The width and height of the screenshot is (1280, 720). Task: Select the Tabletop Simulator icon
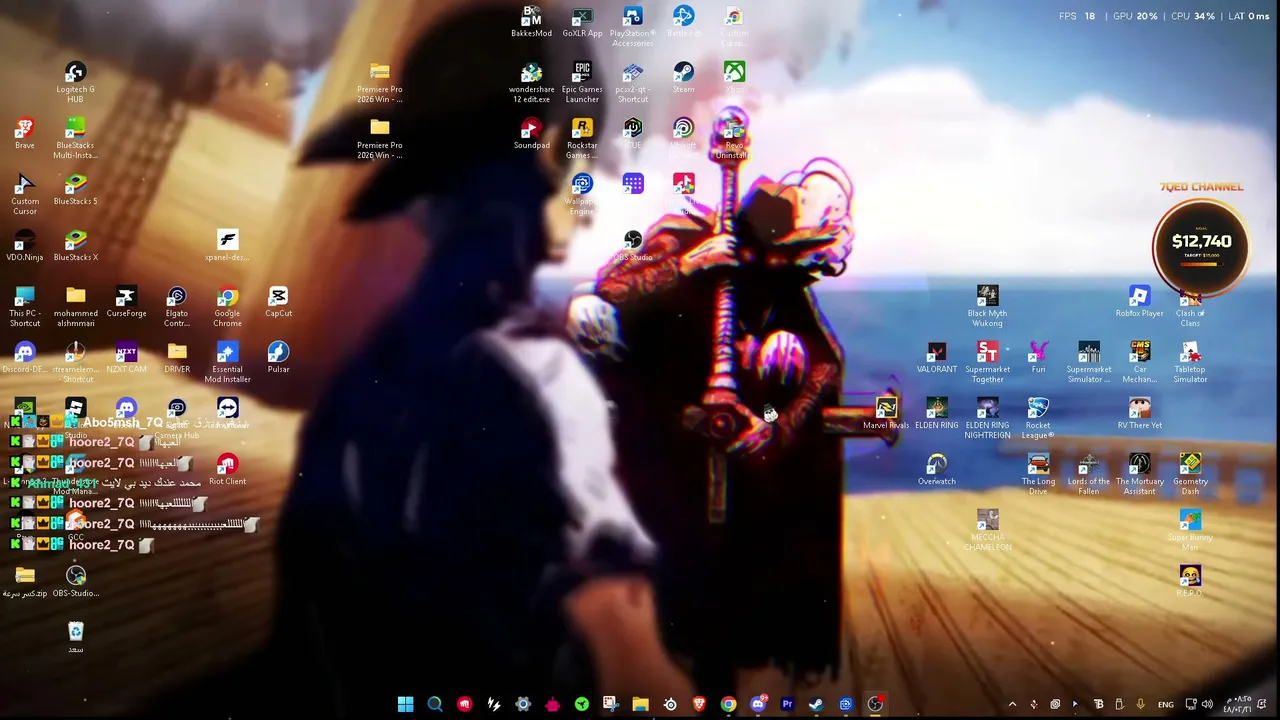(1190, 363)
